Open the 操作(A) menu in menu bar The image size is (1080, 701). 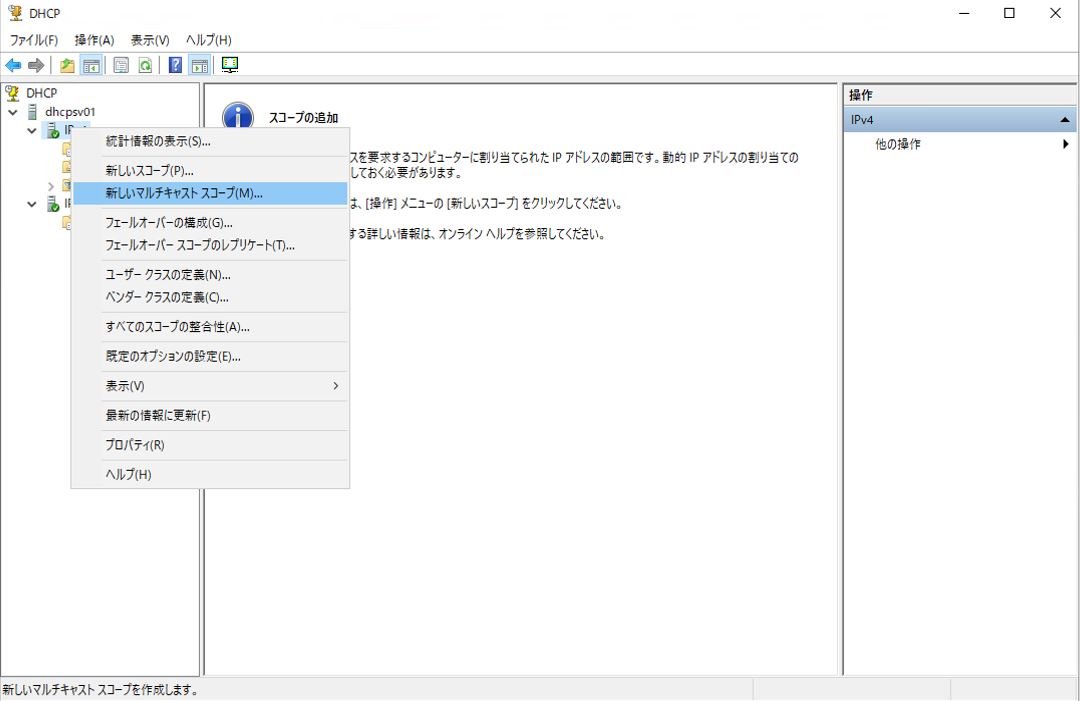pos(94,40)
